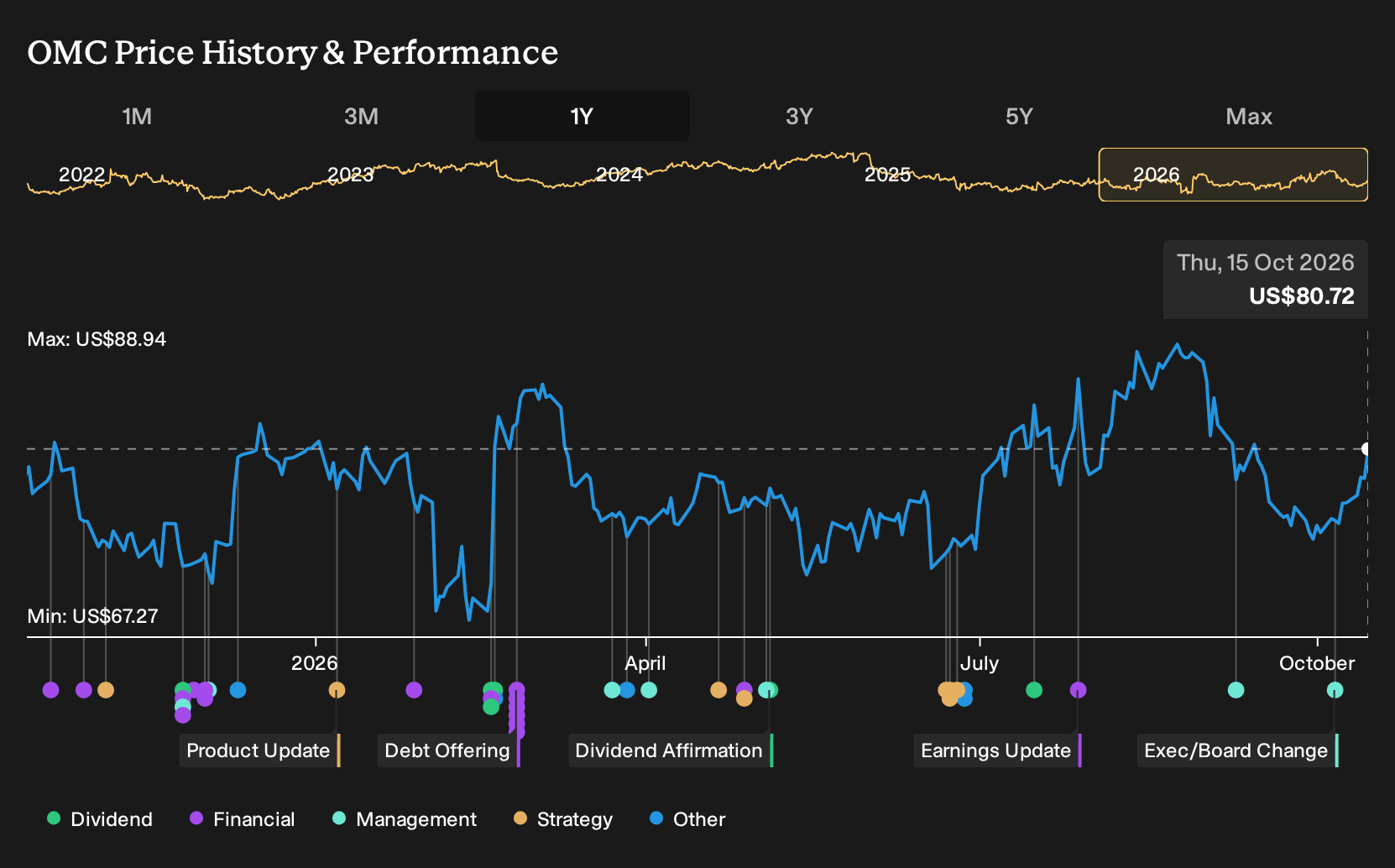The width and height of the screenshot is (1395, 868).
Task: Open the Dividend Affirmation event label
Action: [670, 750]
